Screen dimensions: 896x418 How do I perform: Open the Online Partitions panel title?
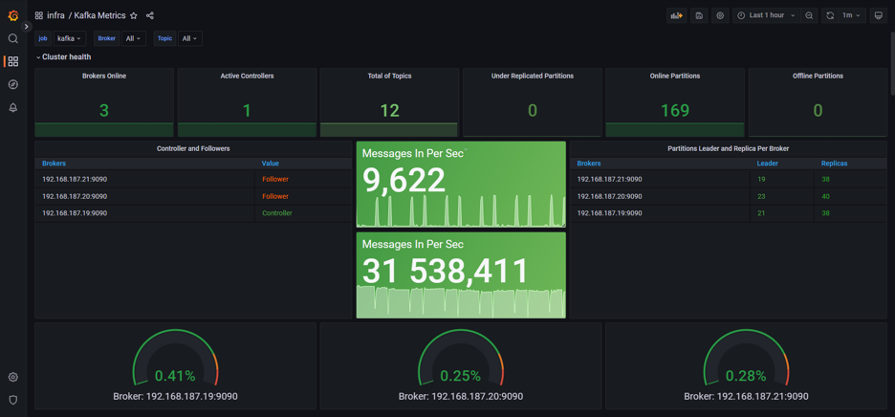click(675, 76)
